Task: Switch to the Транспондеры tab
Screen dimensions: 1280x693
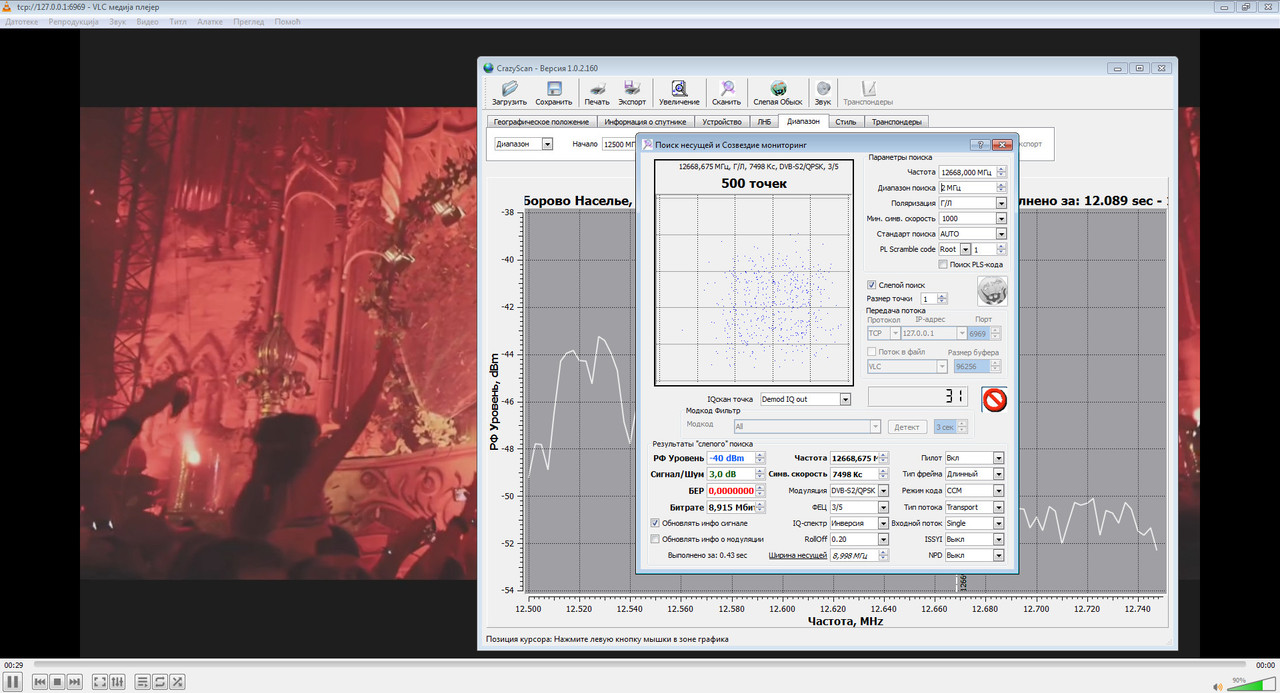Action: pyautogui.click(x=896, y=122)
